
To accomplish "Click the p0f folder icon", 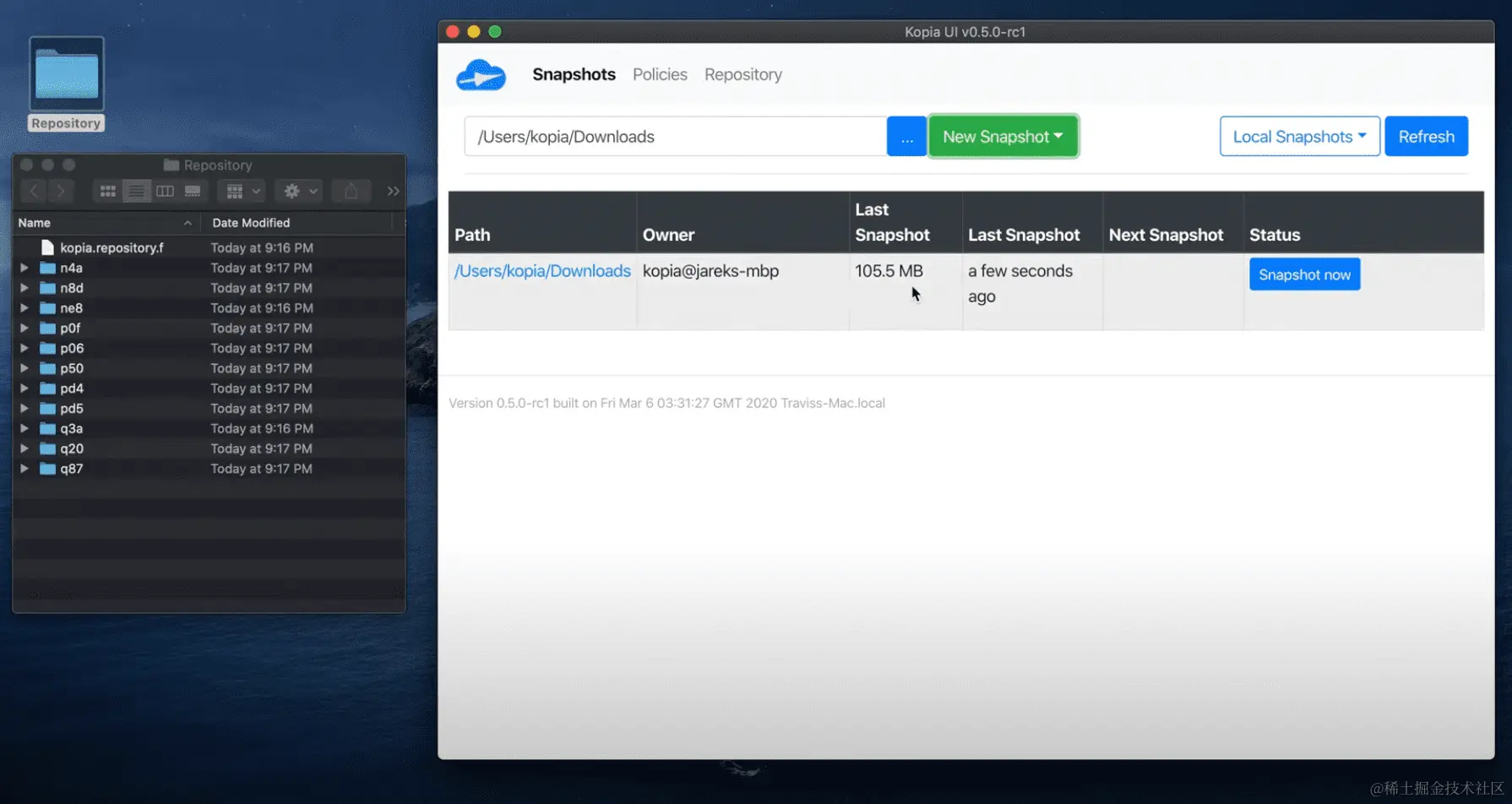I will click(47, 328).
